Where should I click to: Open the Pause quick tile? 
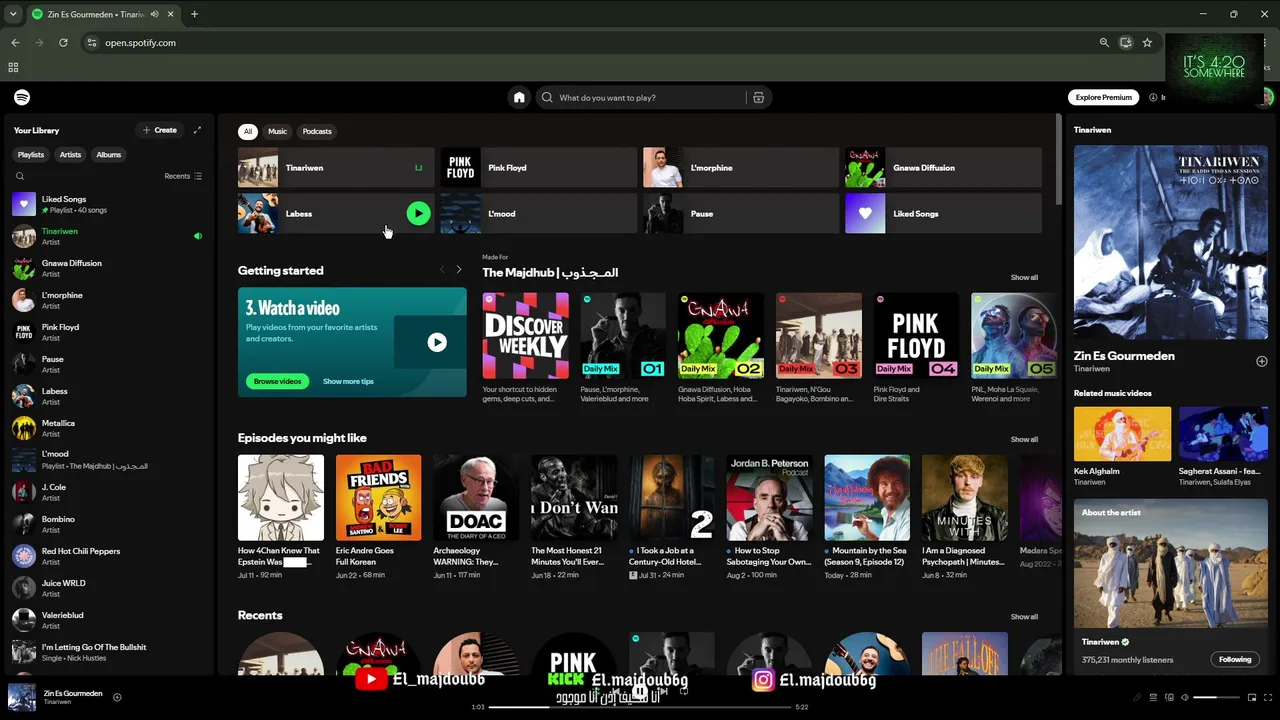741,214
